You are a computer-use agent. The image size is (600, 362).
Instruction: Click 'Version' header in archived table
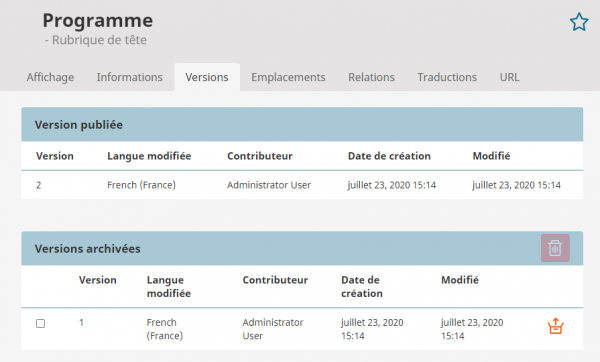[98, 280]
